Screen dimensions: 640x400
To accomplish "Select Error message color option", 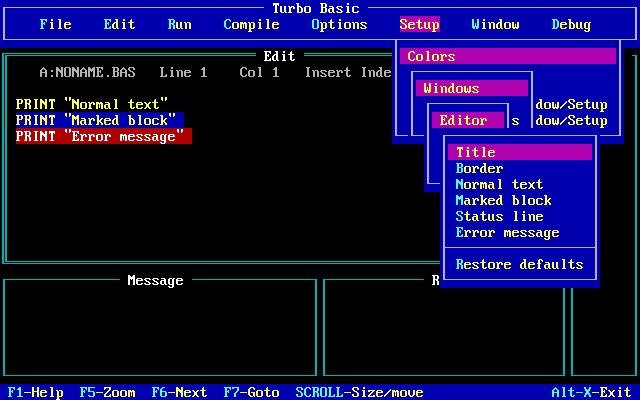I will [x=507, y=232].
